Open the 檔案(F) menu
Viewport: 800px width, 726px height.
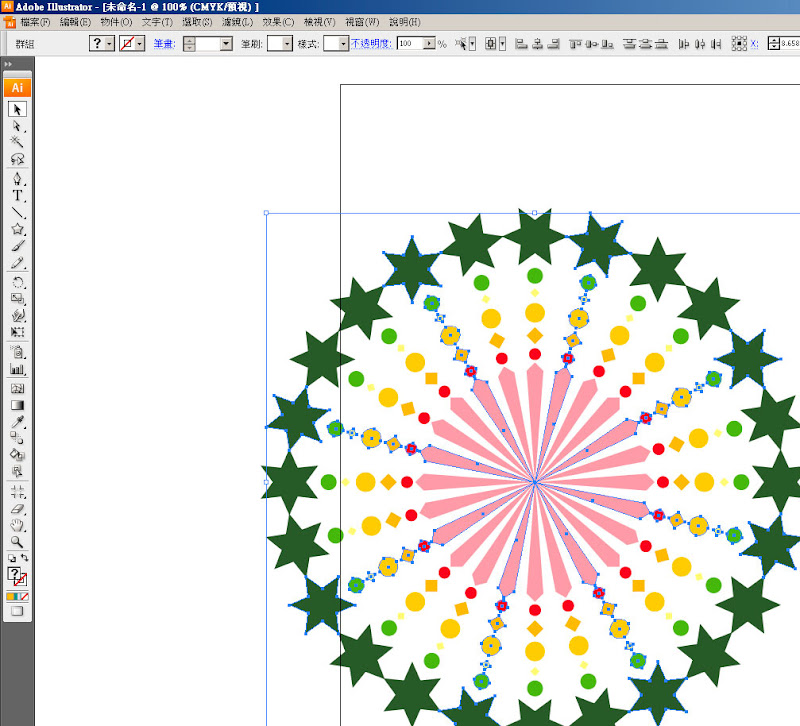35,22
